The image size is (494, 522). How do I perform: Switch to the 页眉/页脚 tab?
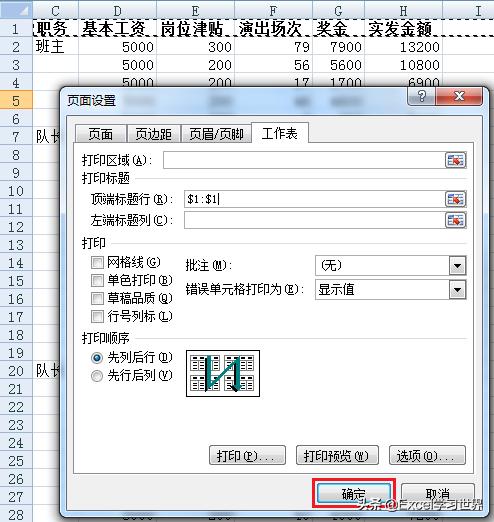pyautogui.click(x=216, y=134)
